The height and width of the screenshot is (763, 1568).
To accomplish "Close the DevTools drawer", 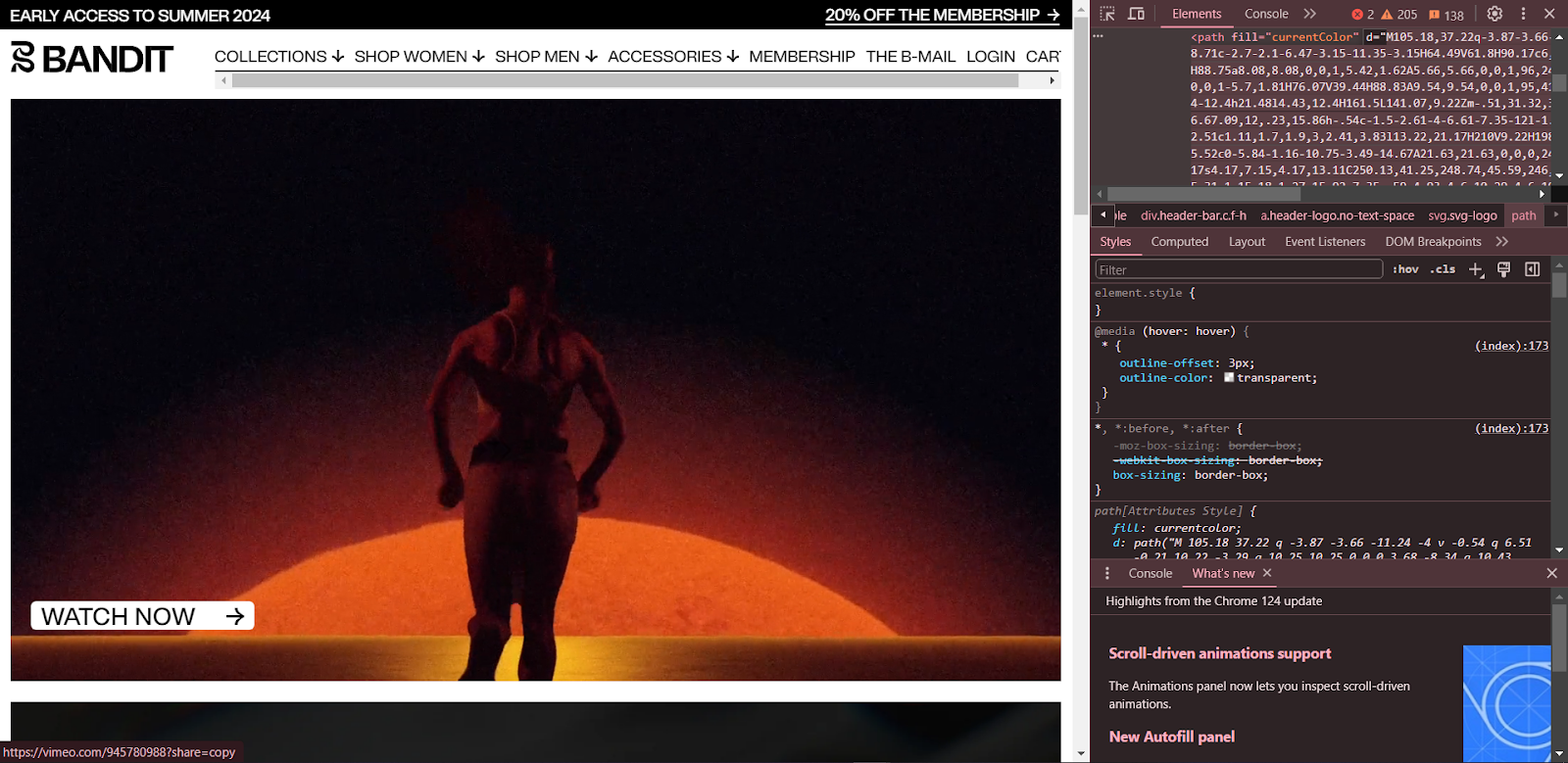I will pos(1551,573).
